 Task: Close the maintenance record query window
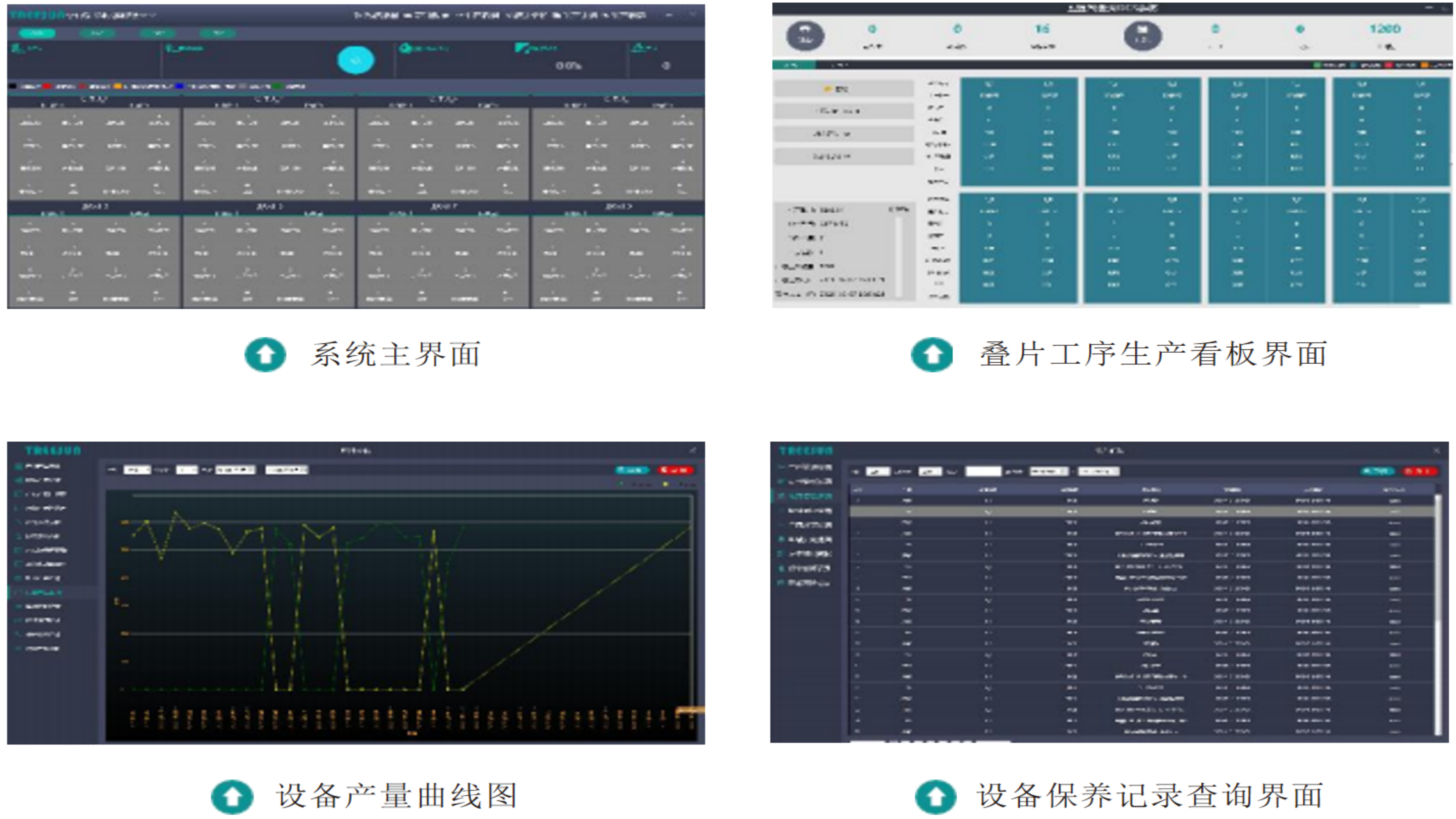(x=1437, y=451)
